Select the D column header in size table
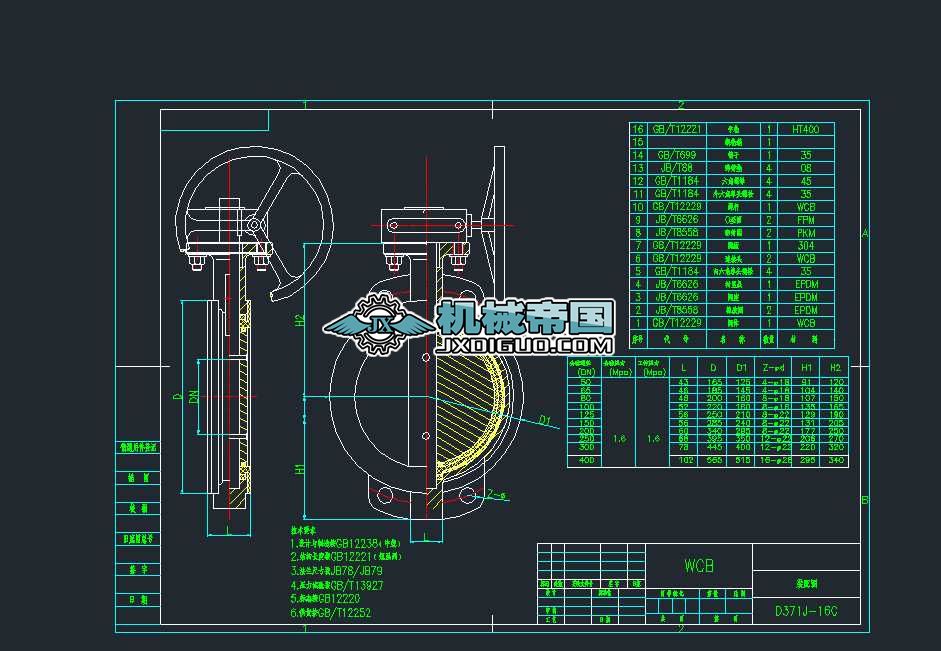This screenshot has height=651, width=941. (713, 368)
